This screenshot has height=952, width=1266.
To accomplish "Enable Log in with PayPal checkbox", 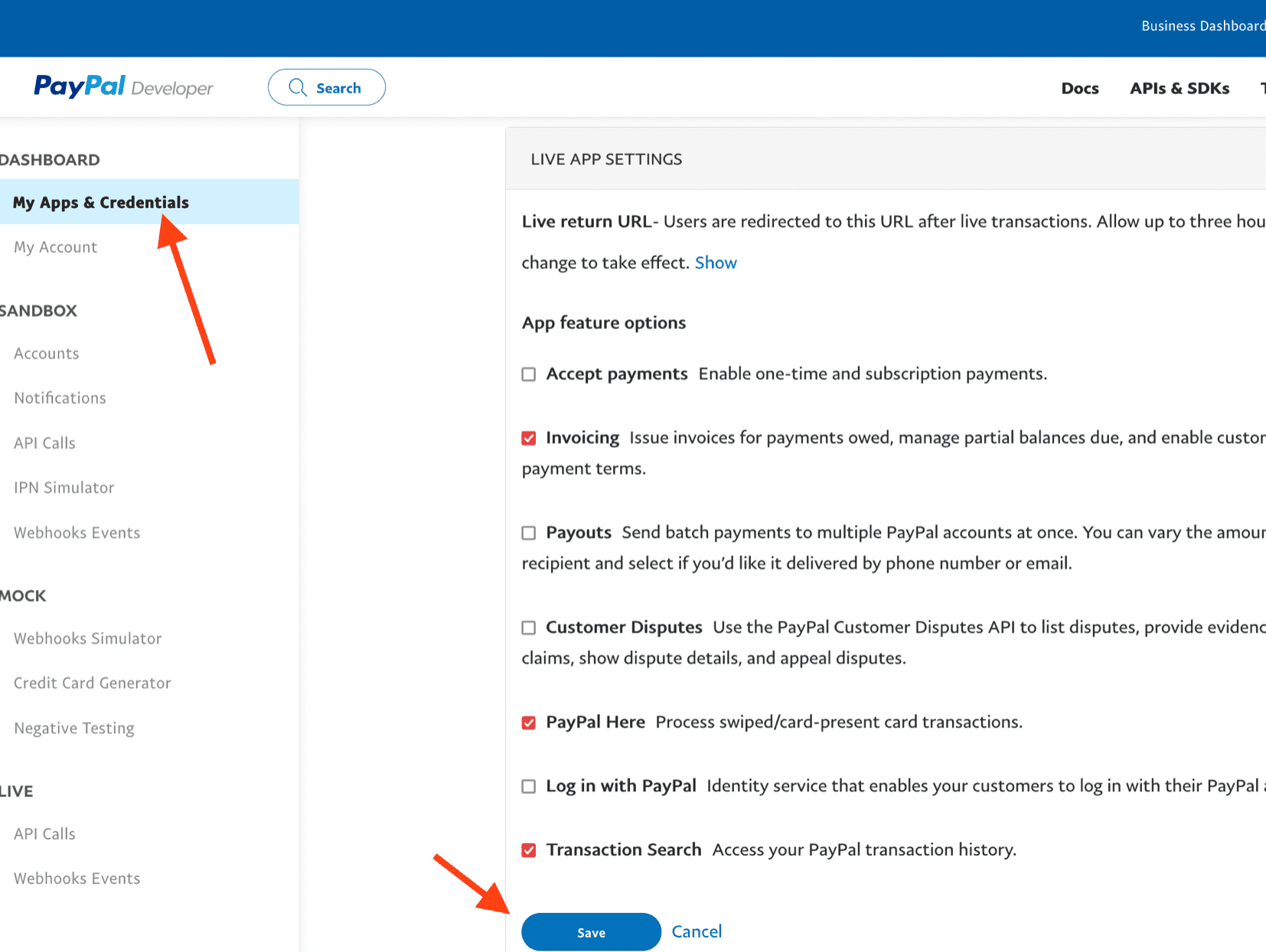I will [x=529, y=786].
